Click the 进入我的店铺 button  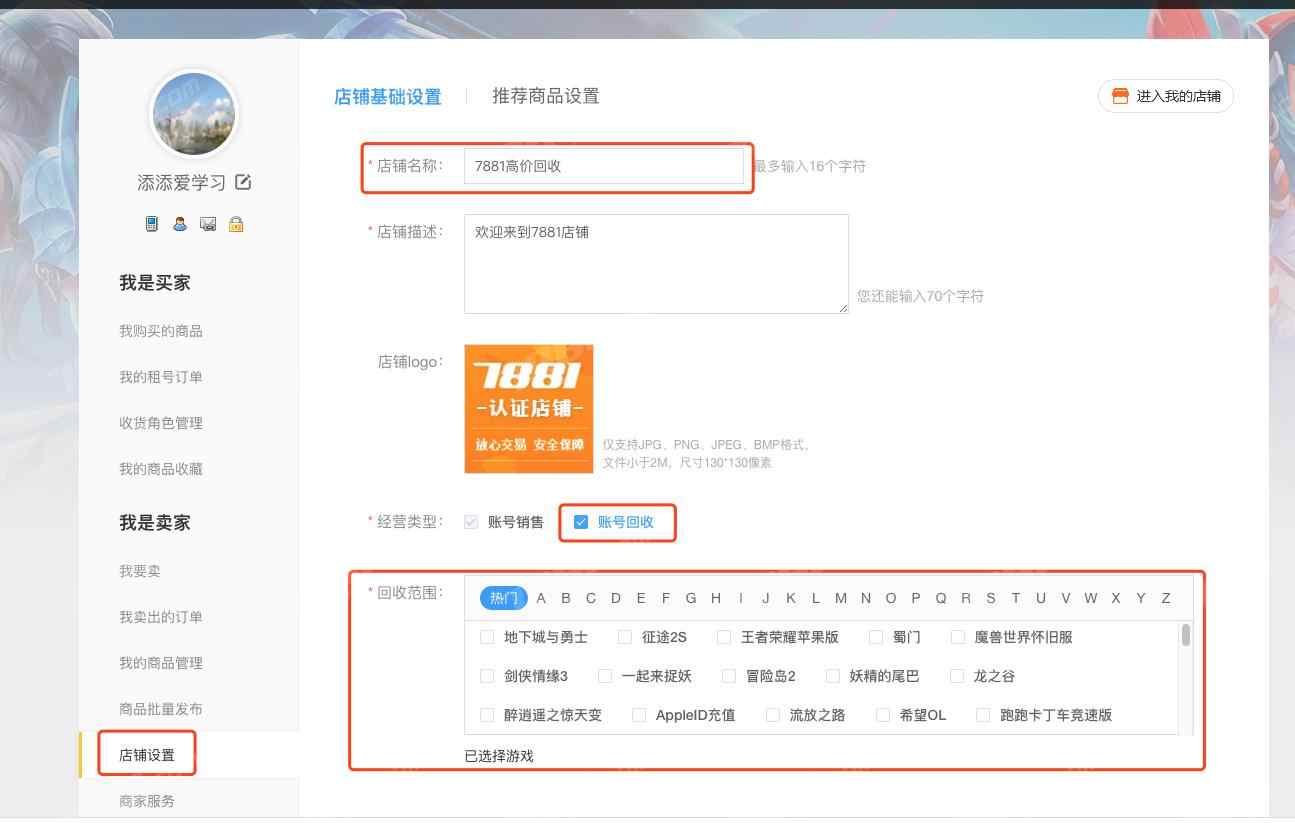[1166, 96]
